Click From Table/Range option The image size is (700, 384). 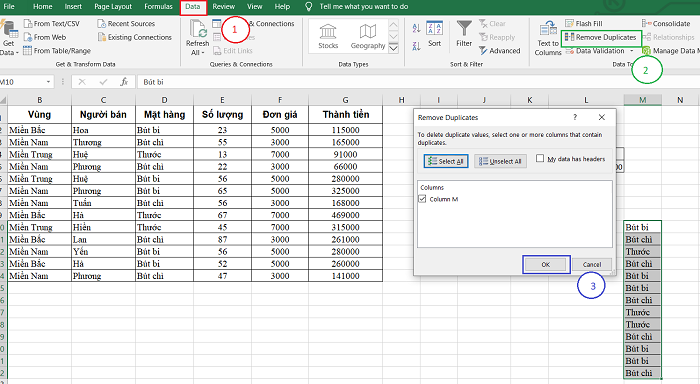(x=57, y=51)
